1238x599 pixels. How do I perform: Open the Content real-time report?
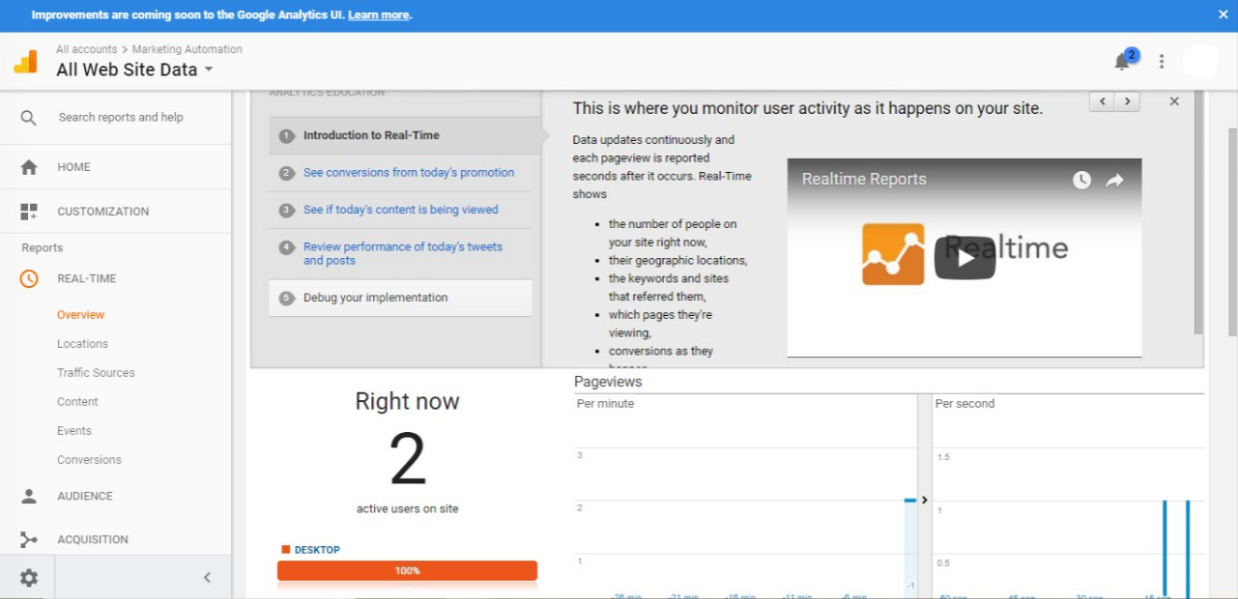click(x=77, y=402)
